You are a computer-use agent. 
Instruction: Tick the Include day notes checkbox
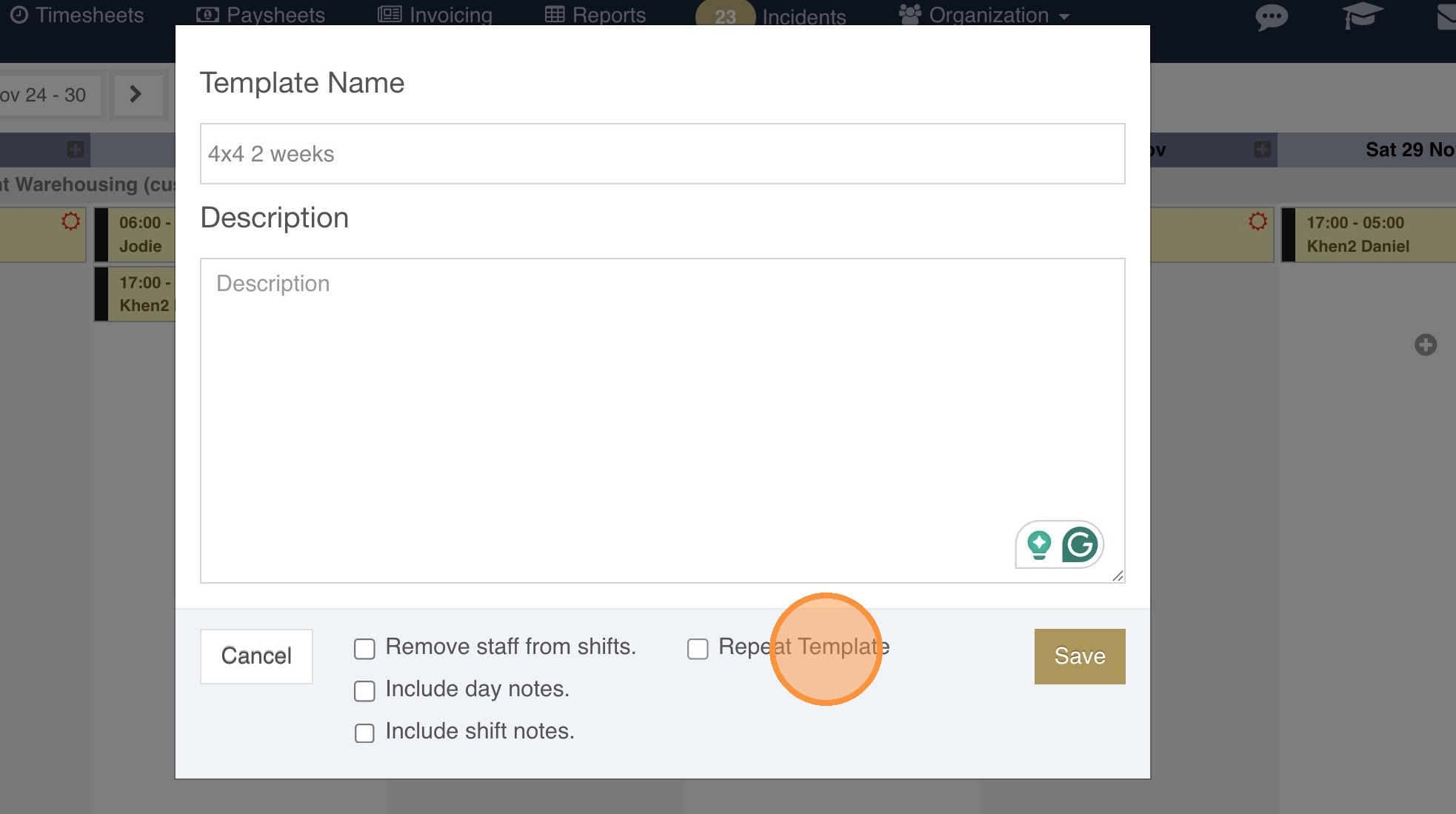364,691
